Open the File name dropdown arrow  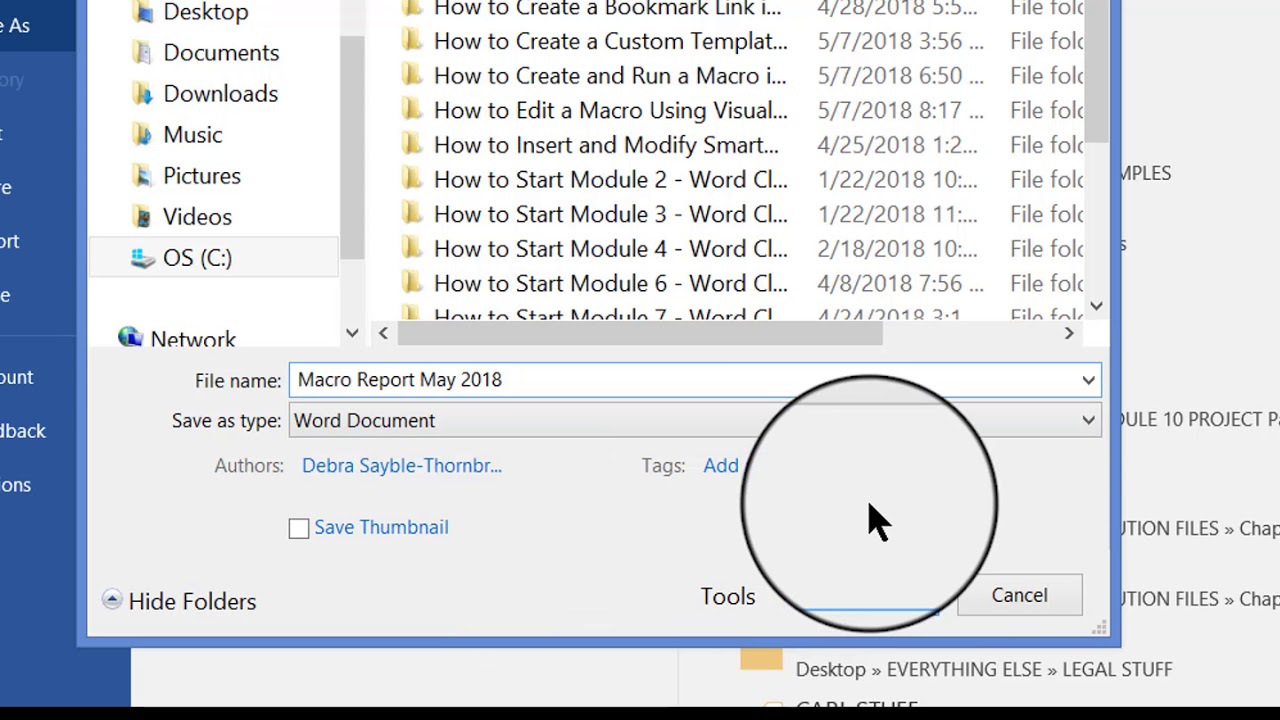tap(1088, 380)
